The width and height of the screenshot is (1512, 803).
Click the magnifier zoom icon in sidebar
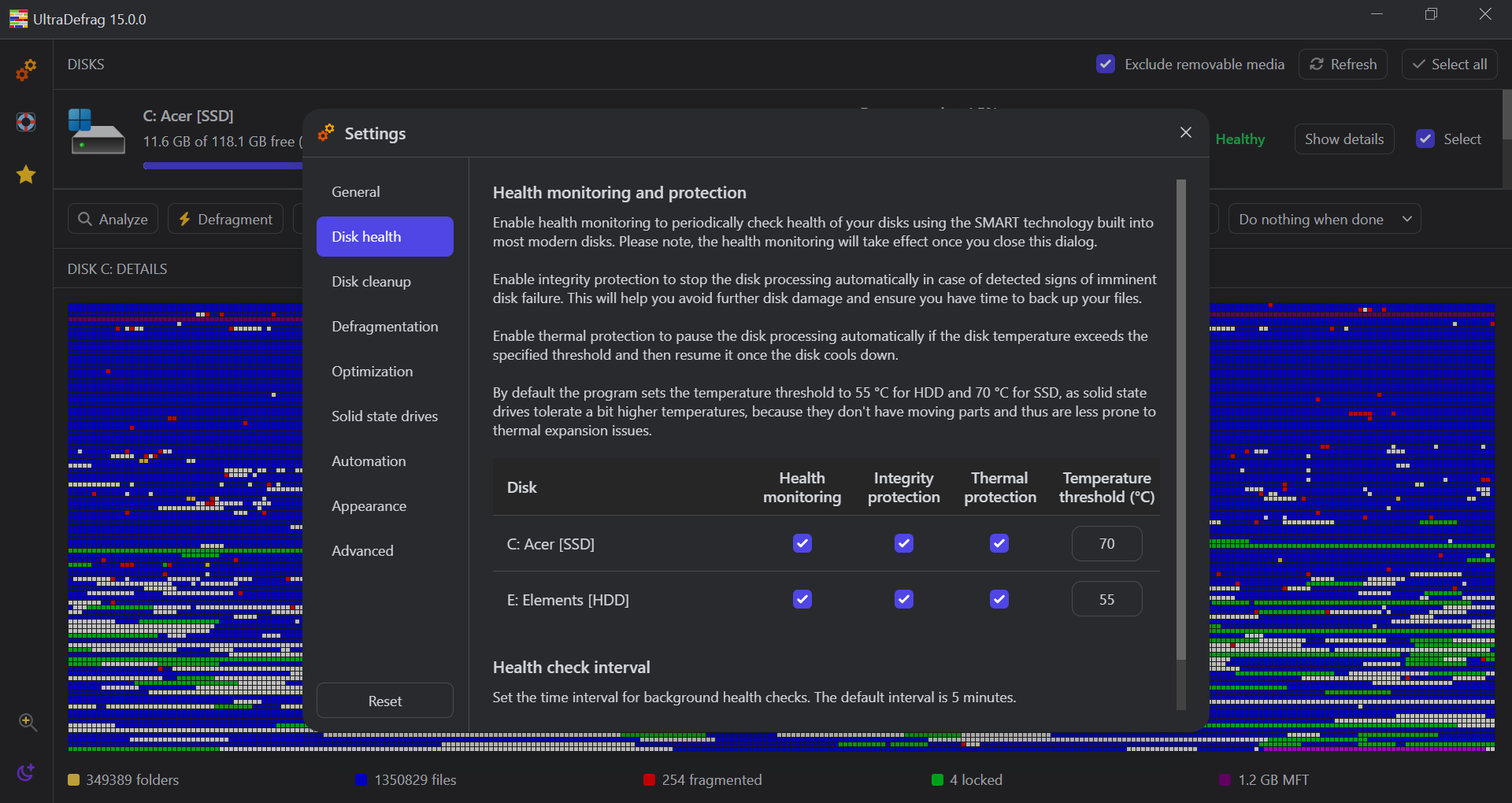[x=28, y=722]
